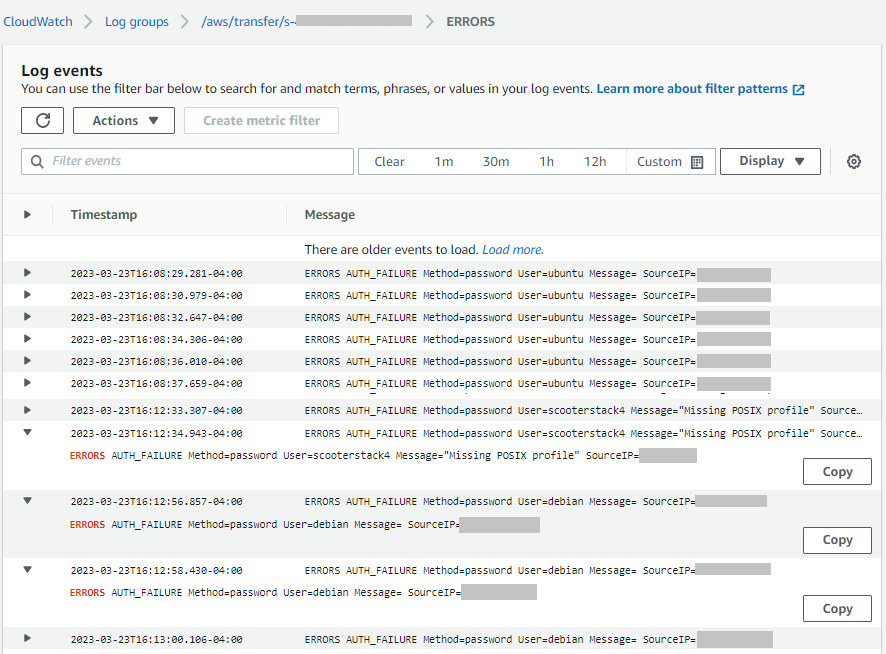Click the magnifying glass in the filter field
Screen dimensions: 886x654
coord(37,160)
